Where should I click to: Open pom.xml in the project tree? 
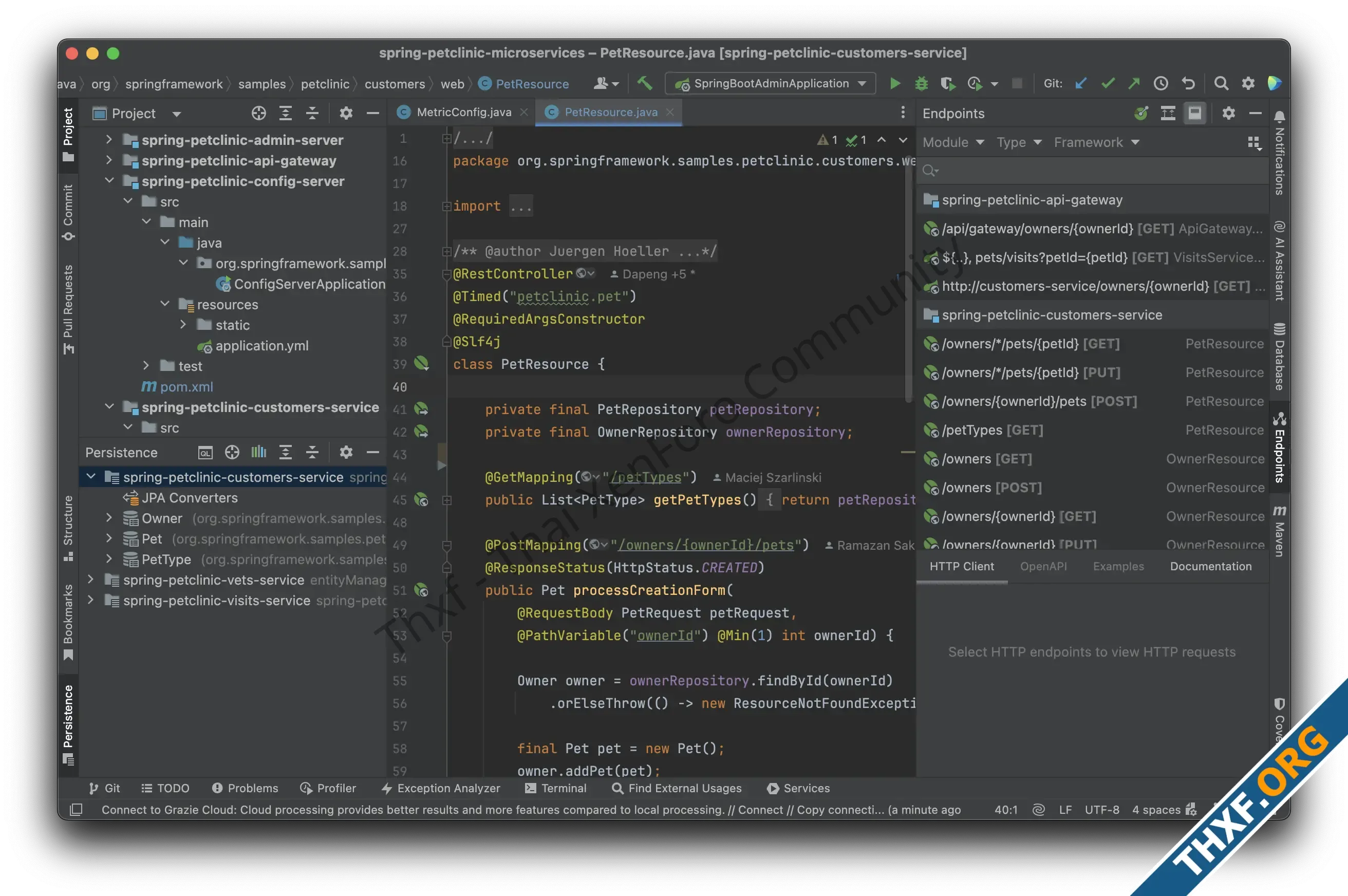click(x=177, y=386)
